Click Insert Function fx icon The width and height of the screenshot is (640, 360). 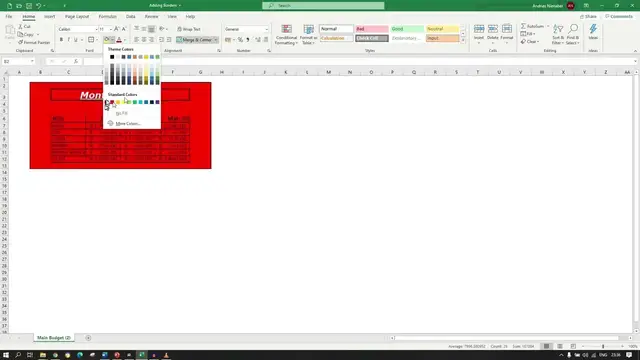(x=76, y=61)
